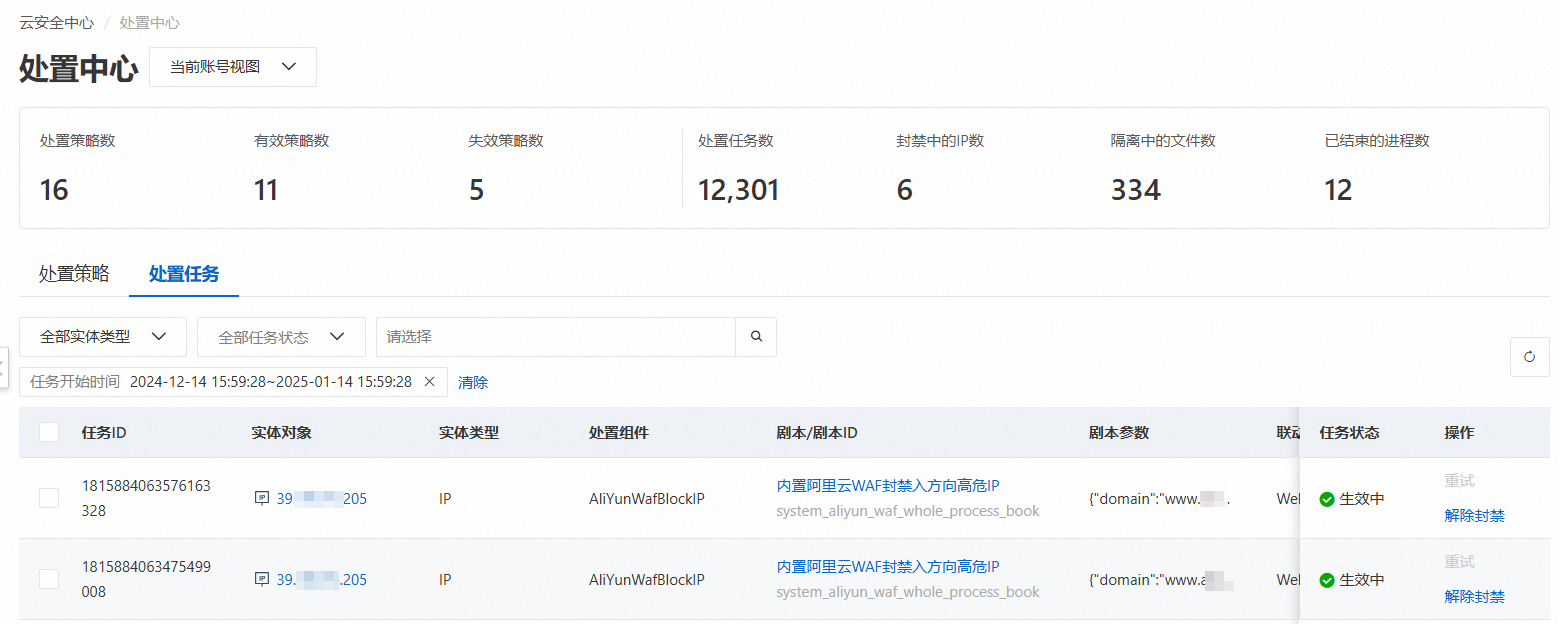Click green status icon in second row

1327,580
